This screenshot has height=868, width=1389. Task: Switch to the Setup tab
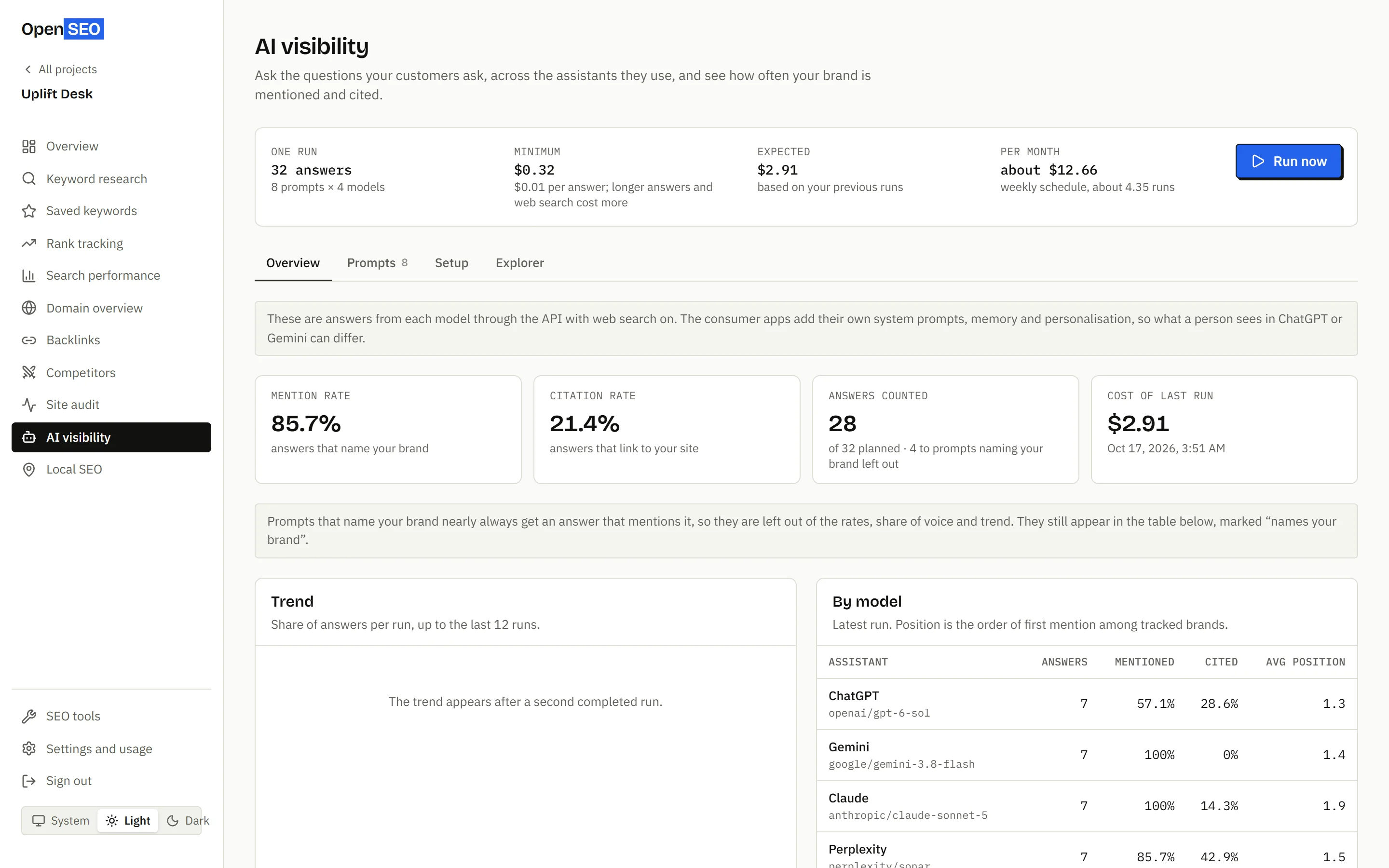[x=451, y=263]
